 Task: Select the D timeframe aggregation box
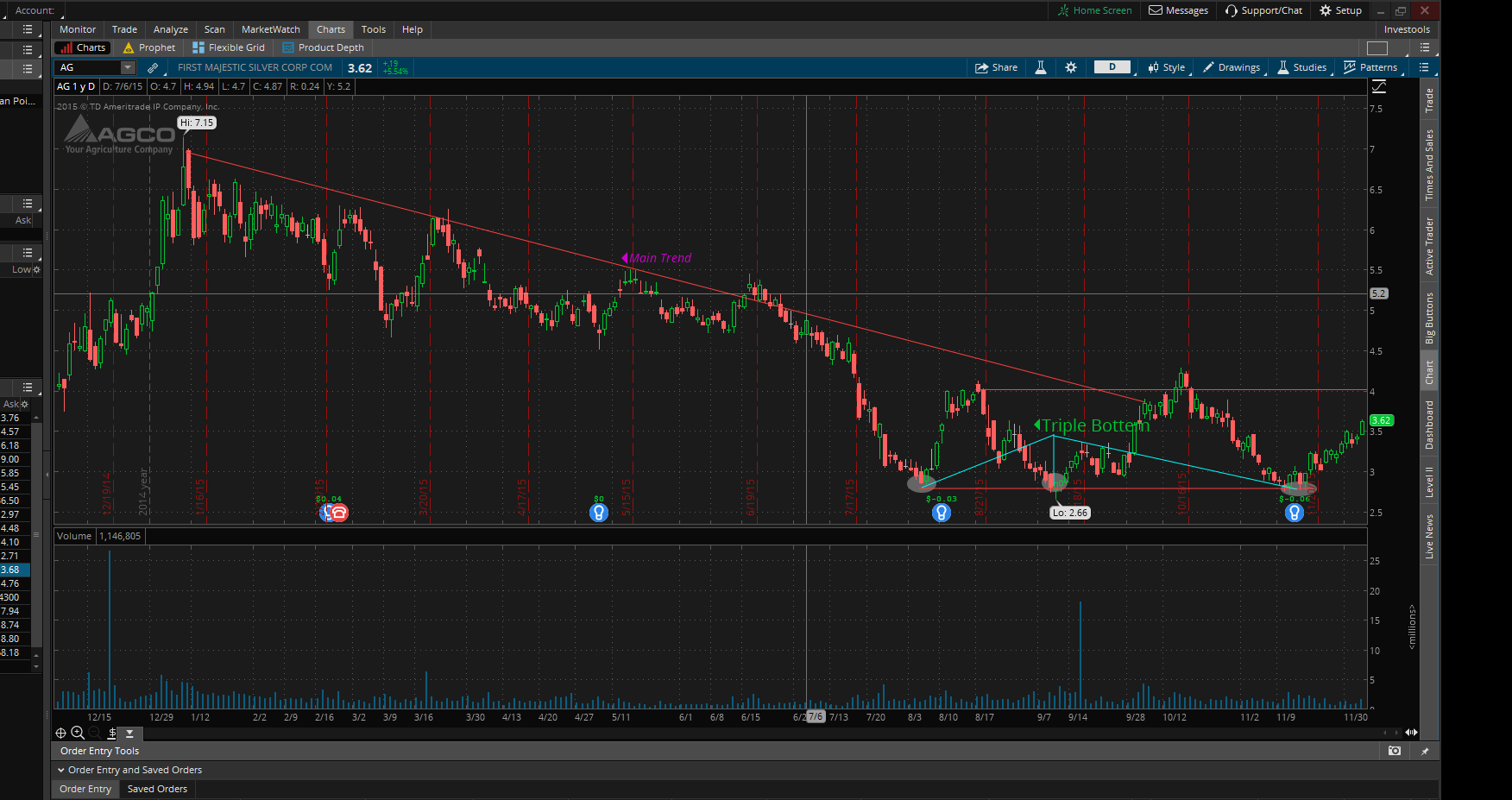pyautogui.click(x=1112, y=67)
